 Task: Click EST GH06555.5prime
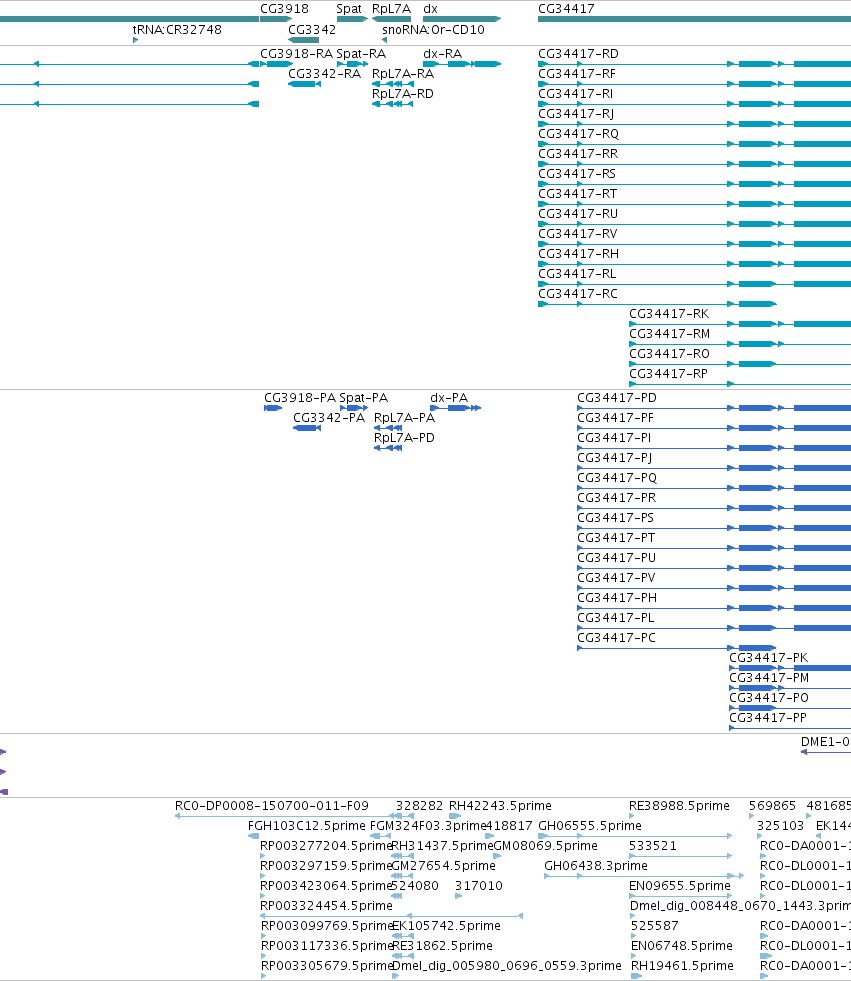(590, 826)
